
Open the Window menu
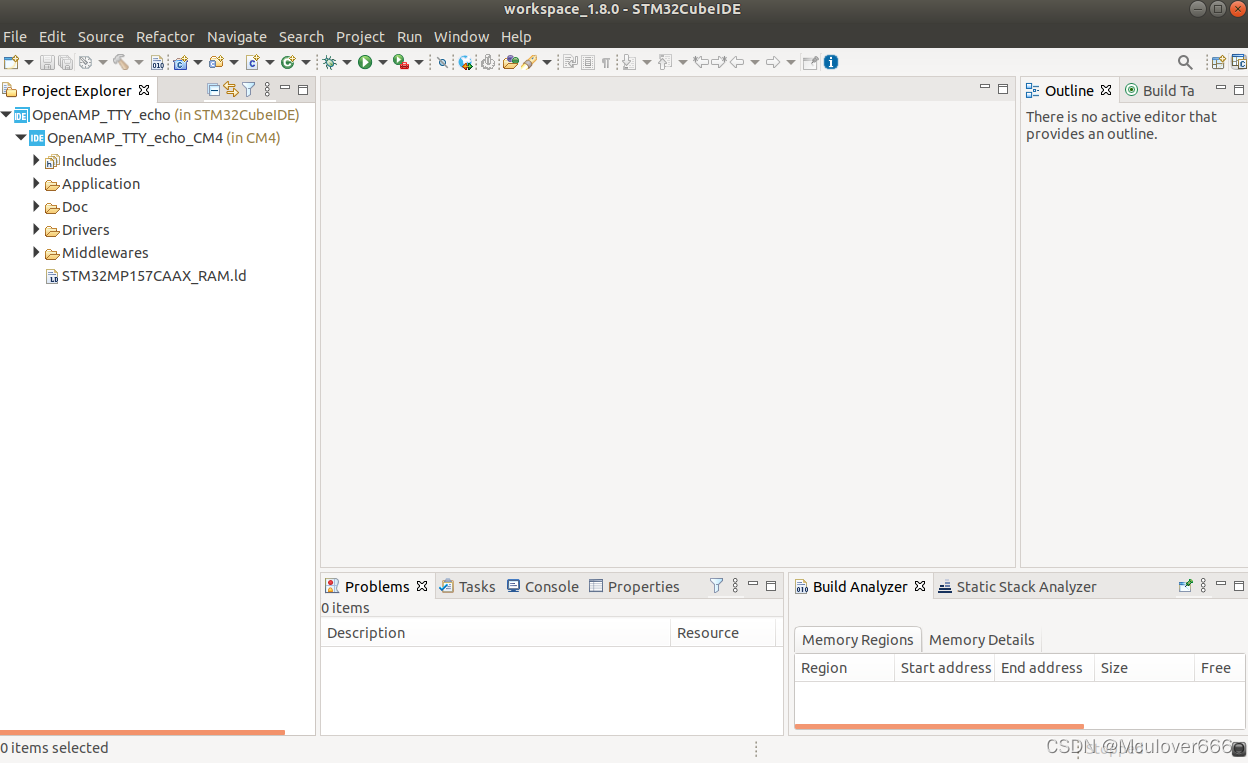[x=461, y=36]
